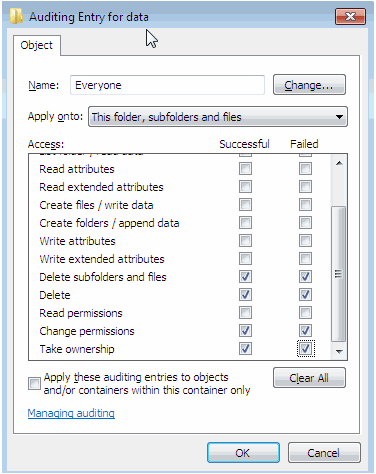This screenshot has height=474, width=376.
Task: Click the scrollbar down arrow in Access list
Action: tap(339, 351)
